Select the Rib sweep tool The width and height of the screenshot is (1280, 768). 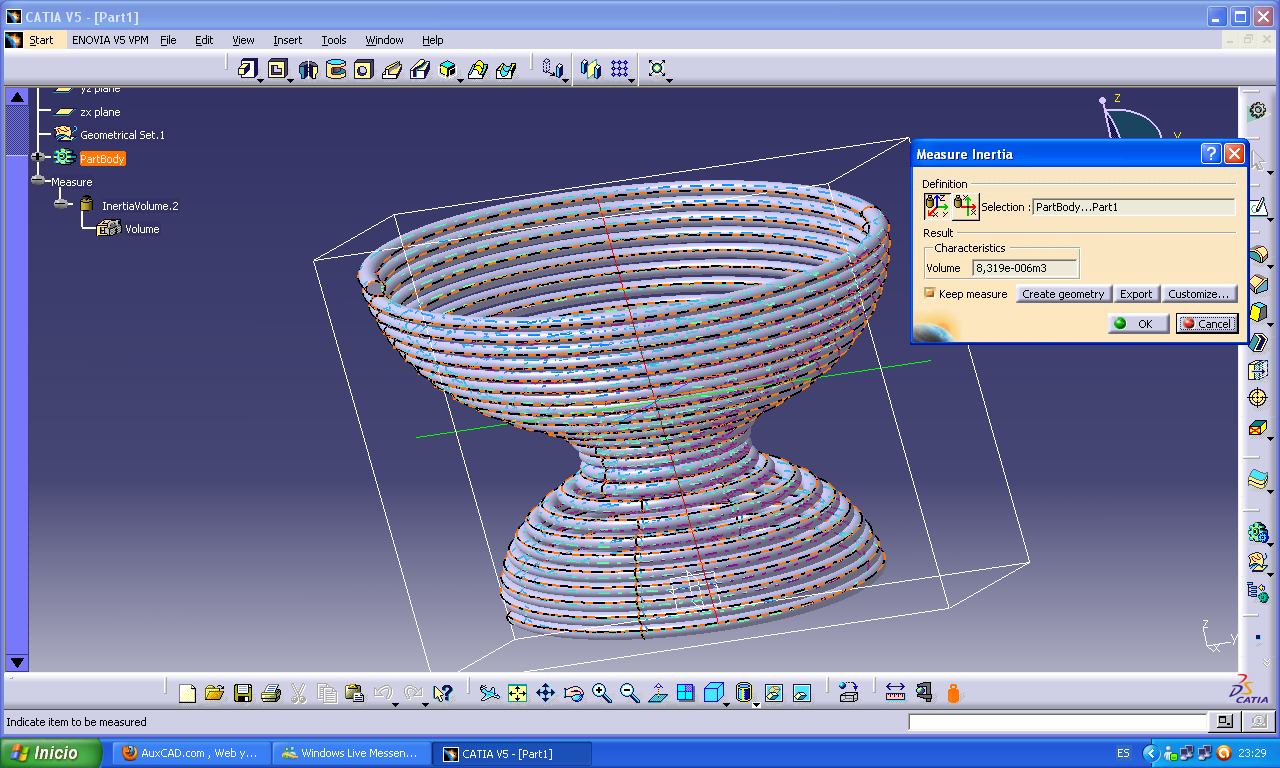(392, 68)
